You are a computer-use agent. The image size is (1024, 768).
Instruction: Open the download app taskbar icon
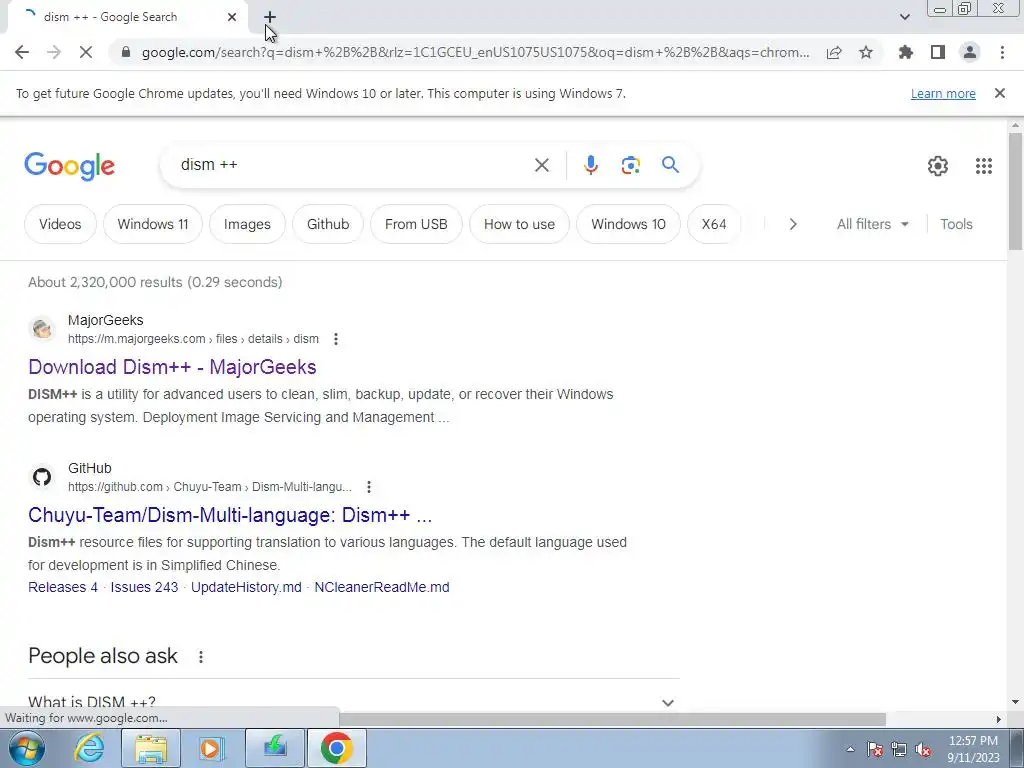pos(275,748)
